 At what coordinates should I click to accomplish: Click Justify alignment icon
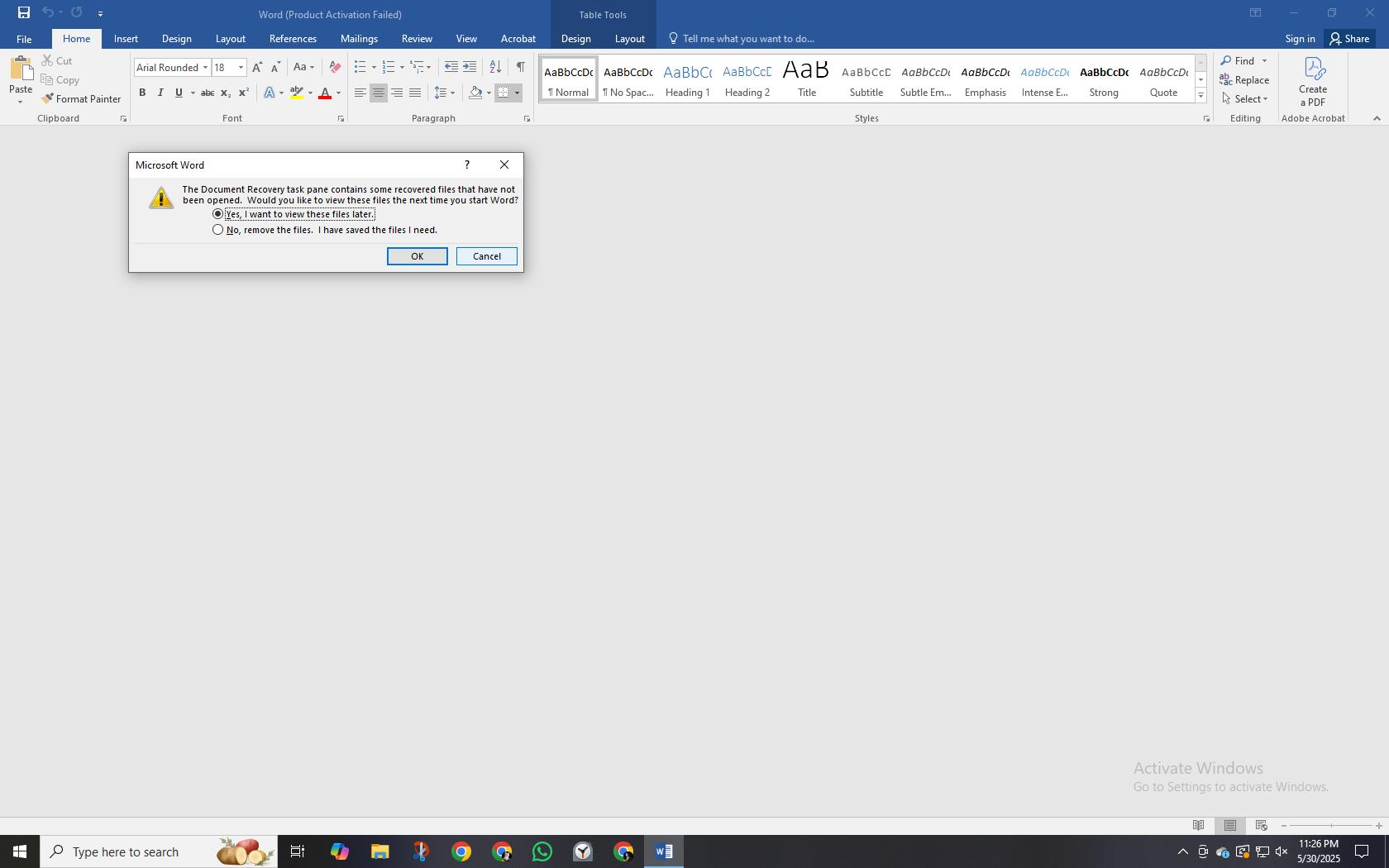pos(415,93)
